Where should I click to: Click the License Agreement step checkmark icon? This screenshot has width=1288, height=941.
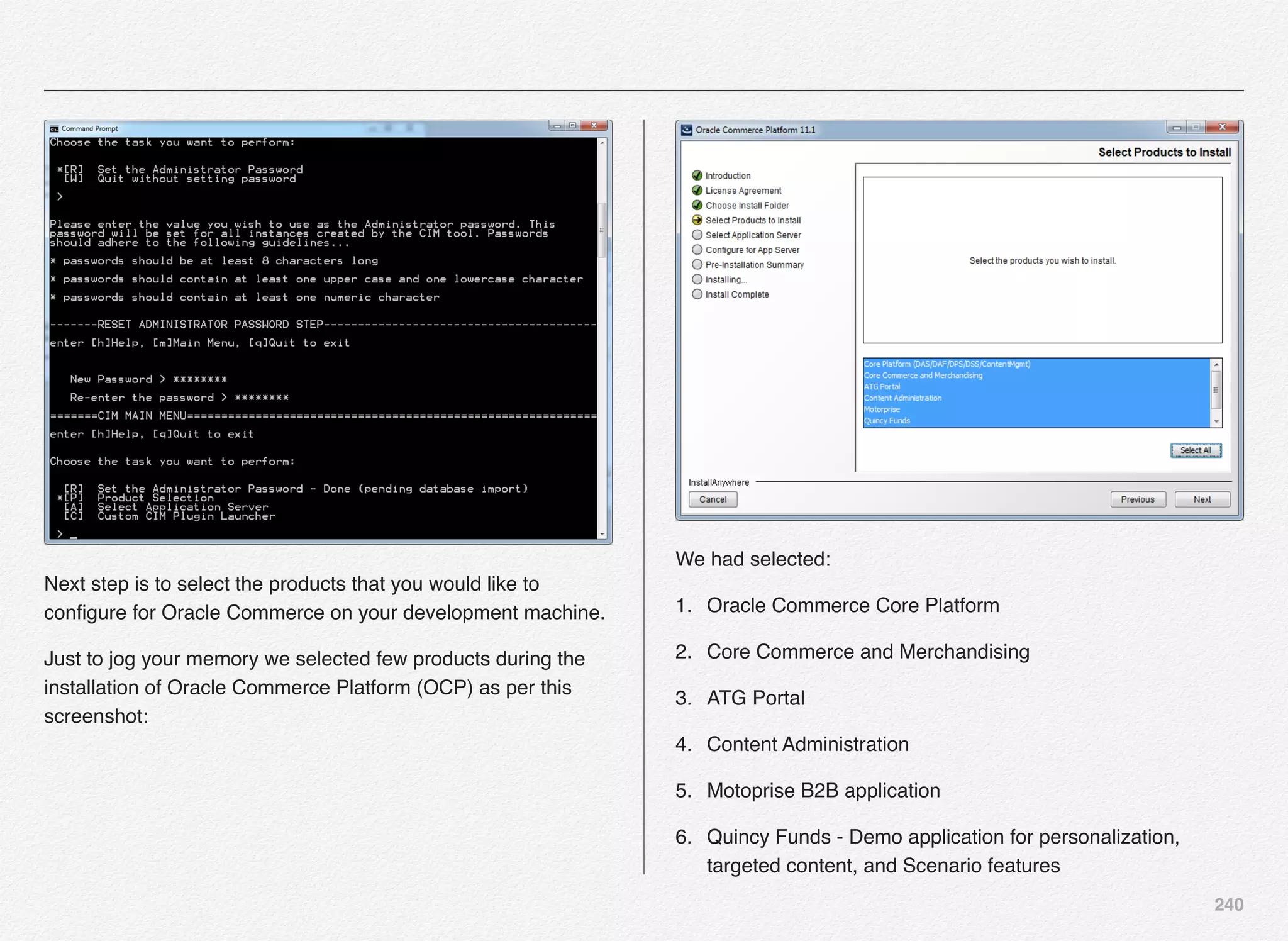pyautogui.click(x=697, y=191)
